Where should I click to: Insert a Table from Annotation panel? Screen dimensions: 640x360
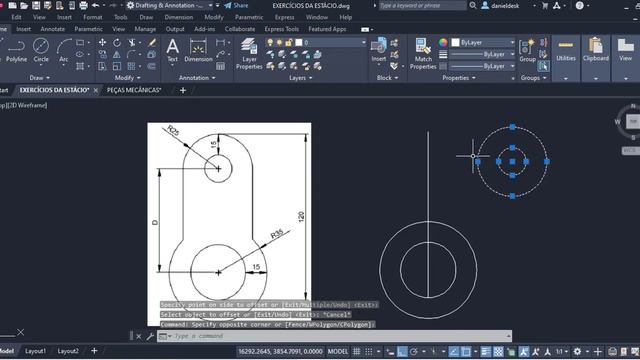point(220,66)
